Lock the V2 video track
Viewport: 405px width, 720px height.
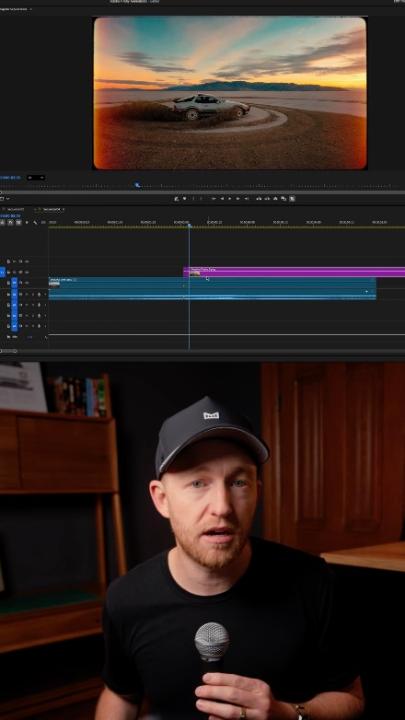[x=8, y=272]
